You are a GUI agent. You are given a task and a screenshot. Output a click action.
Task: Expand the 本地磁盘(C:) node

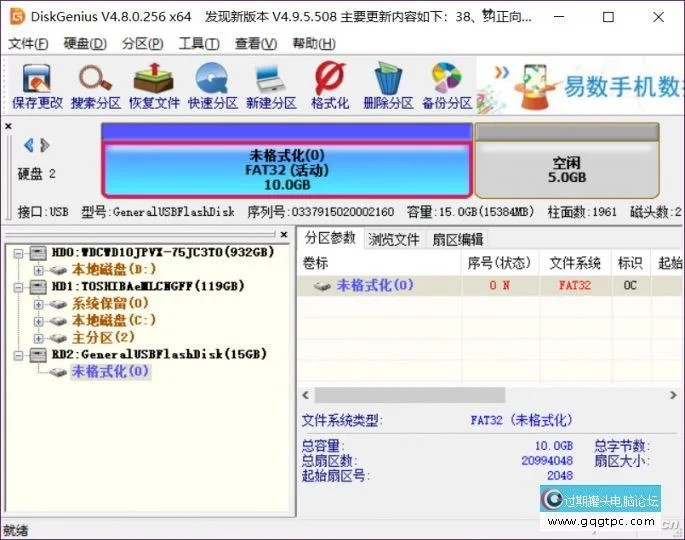pos(38,321)
